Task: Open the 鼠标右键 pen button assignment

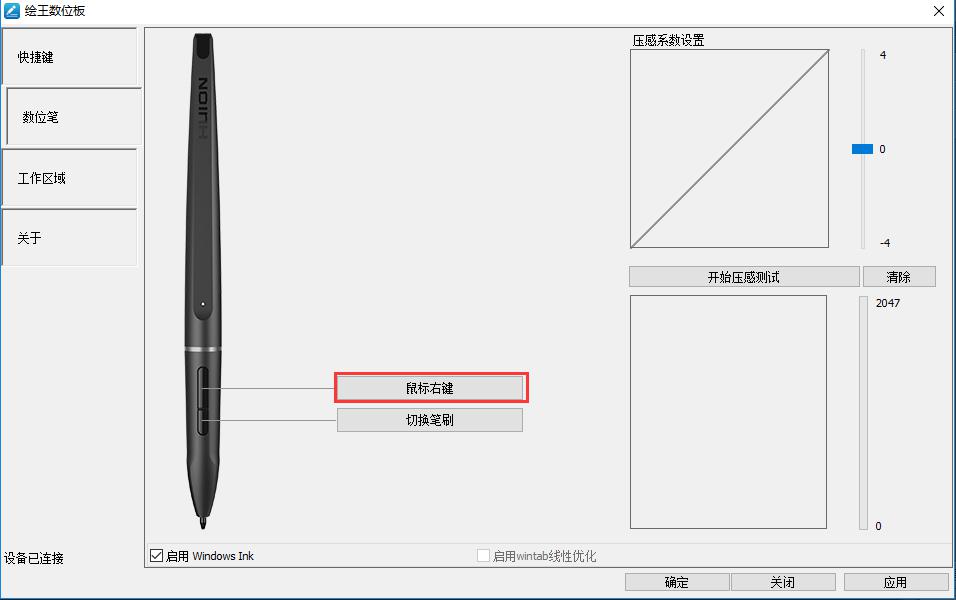Action: click(430, 388)
